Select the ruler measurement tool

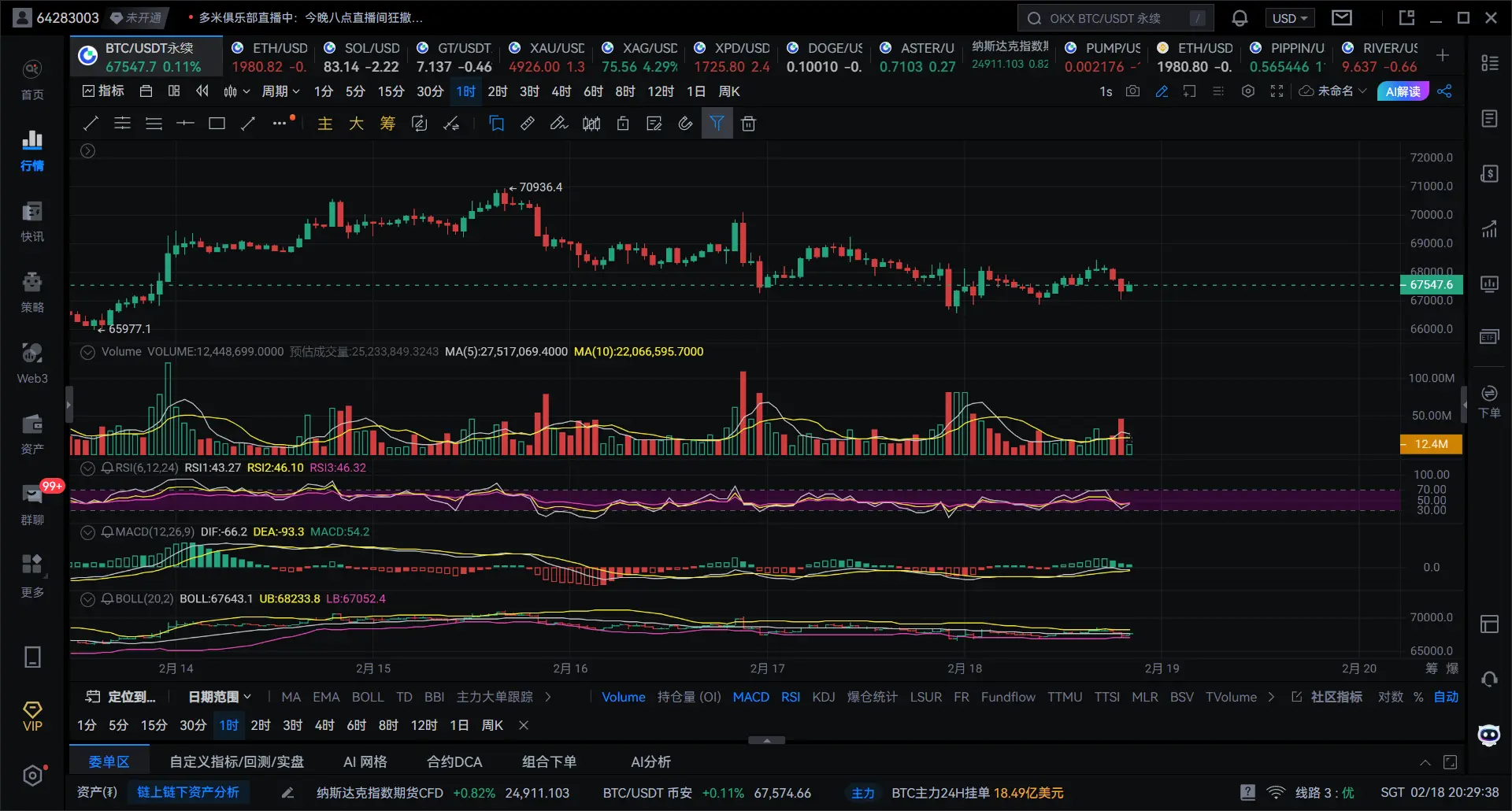point(528,124)
